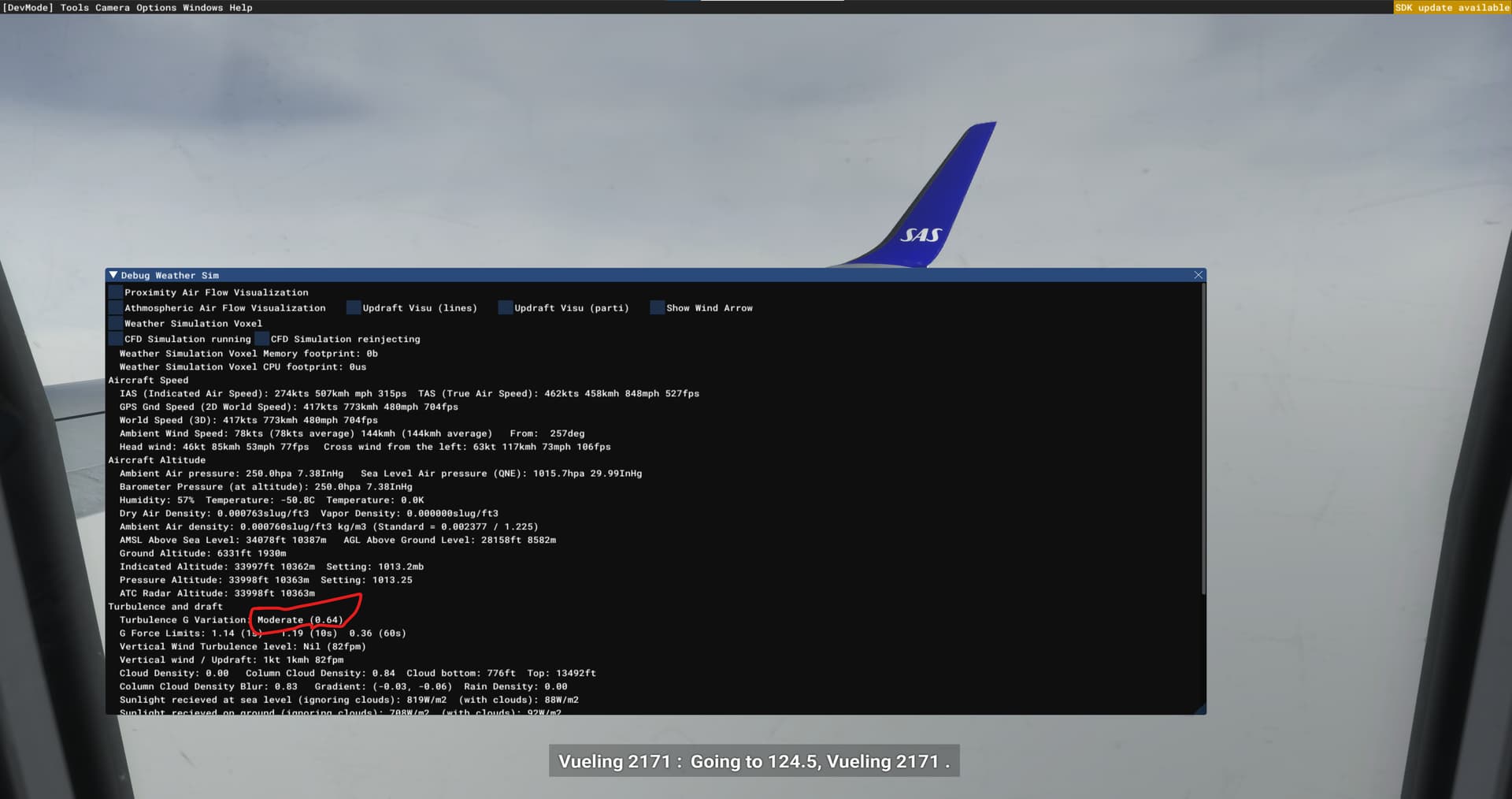
Task: Click the SDK update available notice
Action: [x=1451, y=8]
